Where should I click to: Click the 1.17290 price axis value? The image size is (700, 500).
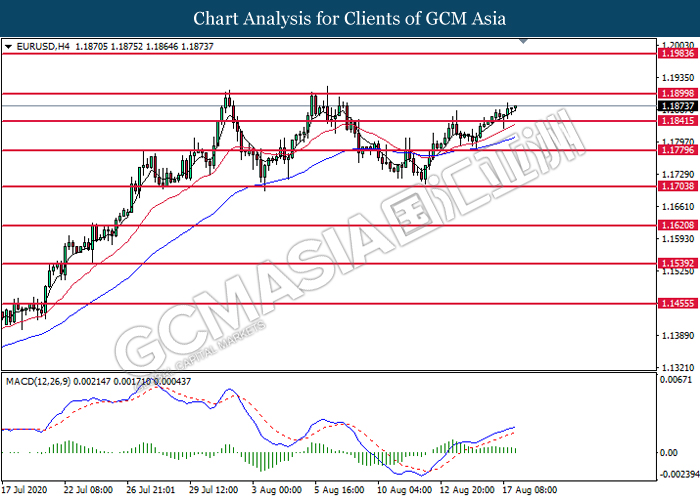(x=678, y=175)
